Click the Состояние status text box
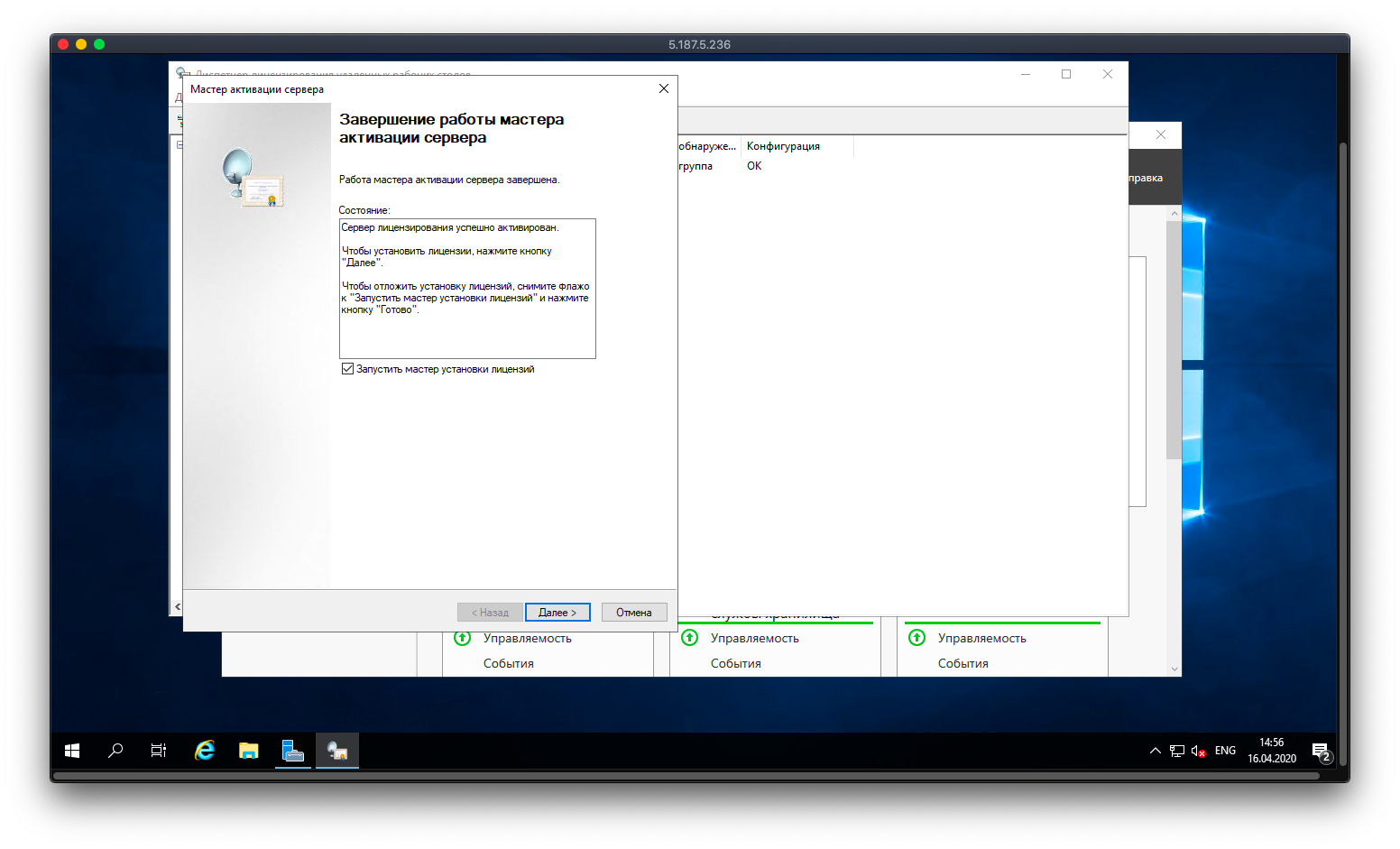The image size is (1400, 849). coord(467,289)
